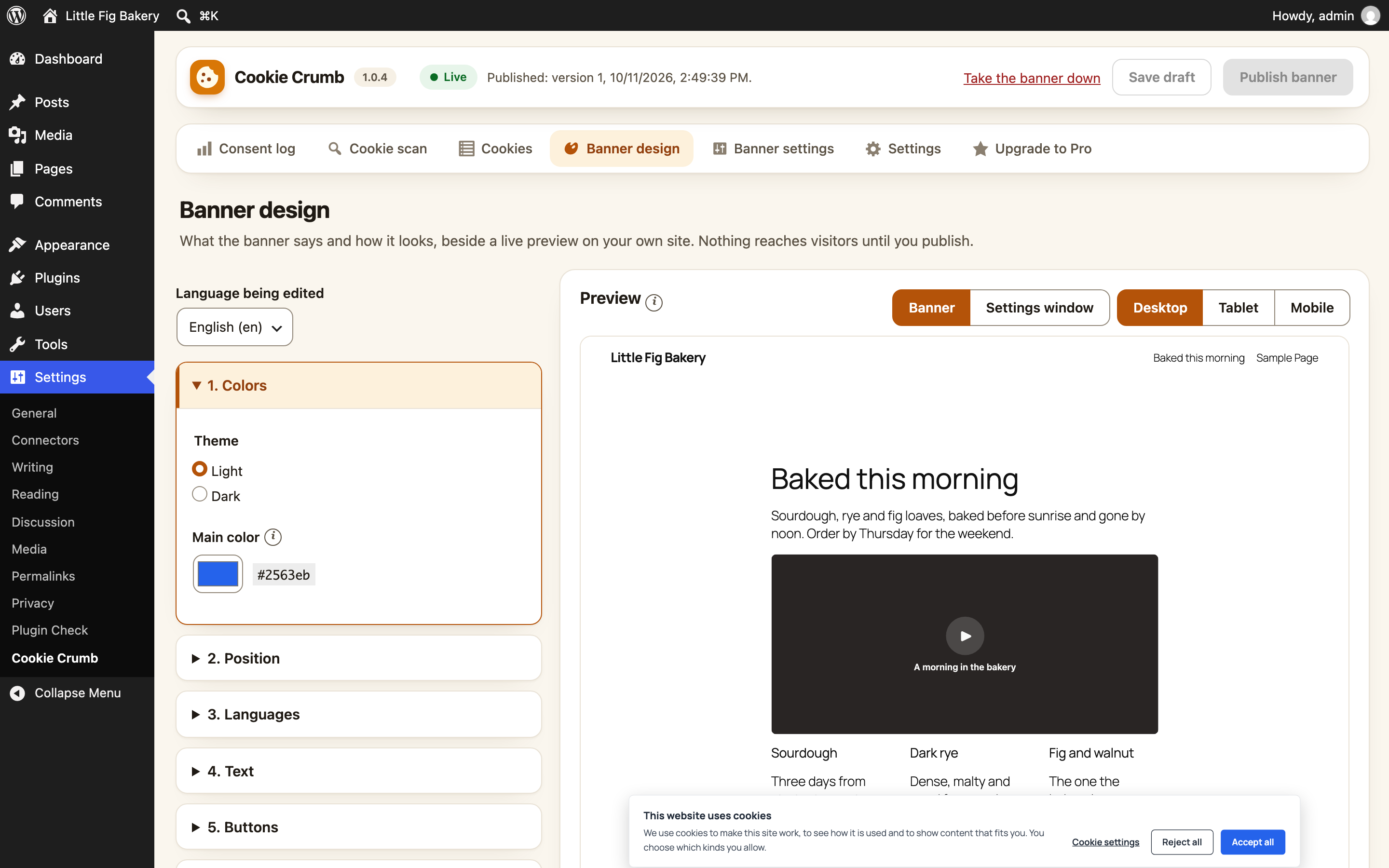This screenshot has width=1389, height=868.
Task: Expand the 3. Languages section
Action: (x=359, y=714)
